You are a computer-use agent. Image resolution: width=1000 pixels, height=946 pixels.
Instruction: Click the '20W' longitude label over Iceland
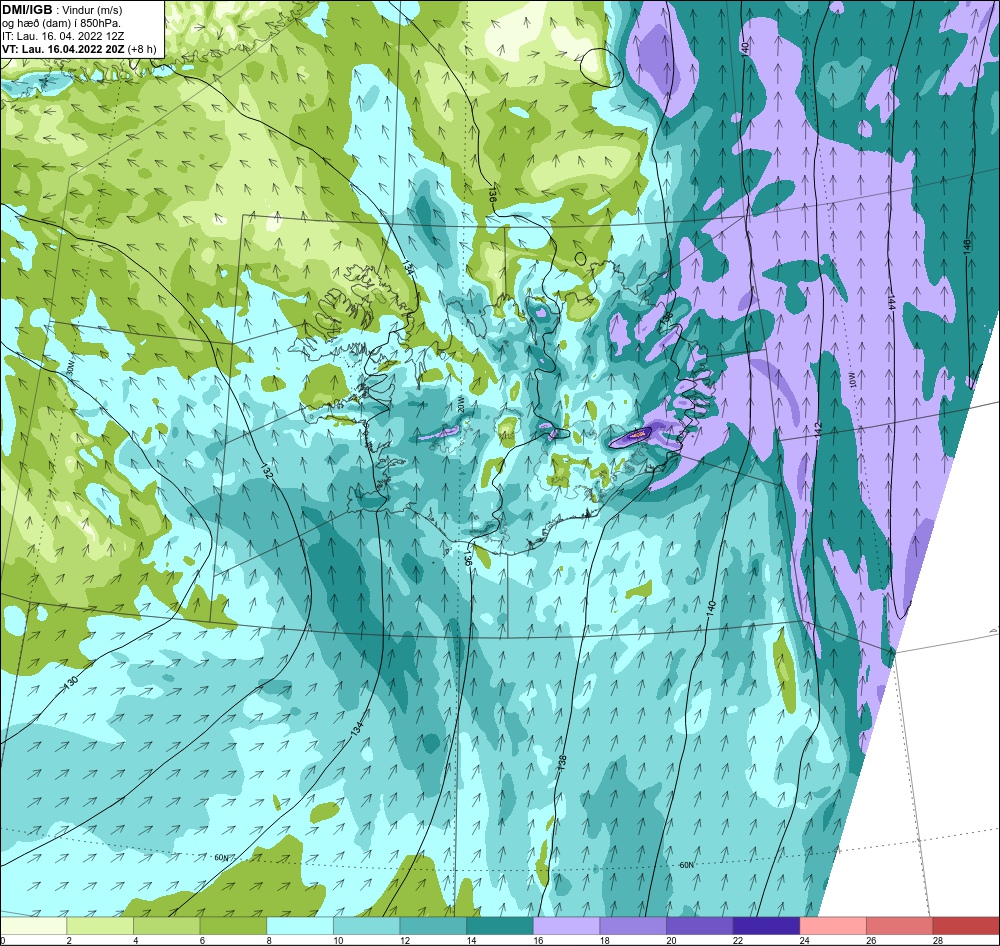459,403
